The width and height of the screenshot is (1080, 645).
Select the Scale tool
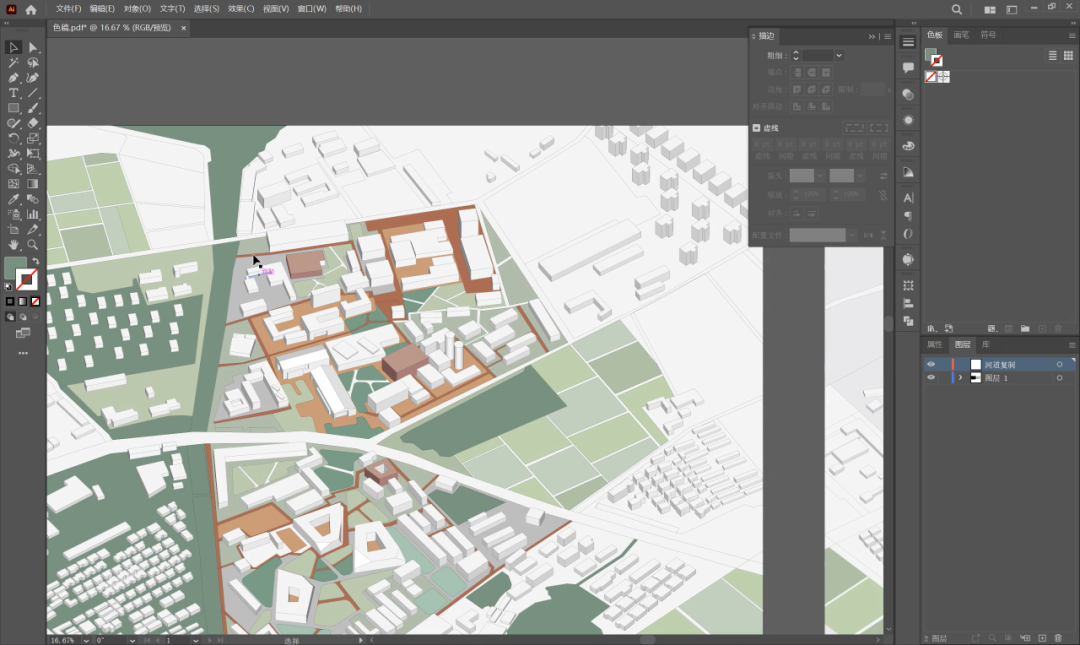tap(33, 139)
